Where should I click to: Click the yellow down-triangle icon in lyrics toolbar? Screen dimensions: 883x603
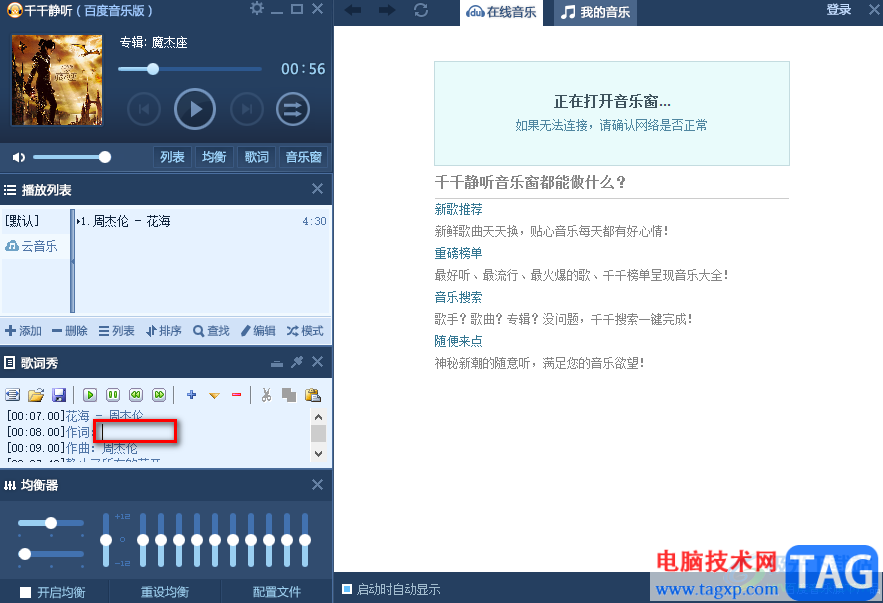[x=214, y=395]
